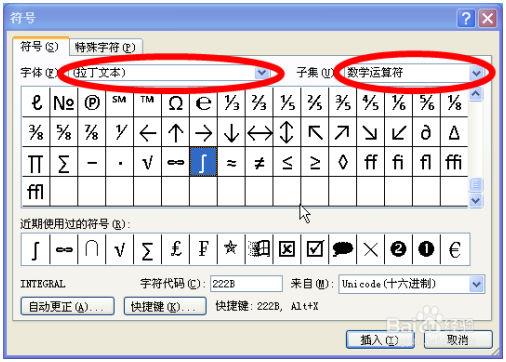Viewport: 506px width, 362px height.
Task: Click the 字符代码 character code field
Action: (x=246, y=284)
